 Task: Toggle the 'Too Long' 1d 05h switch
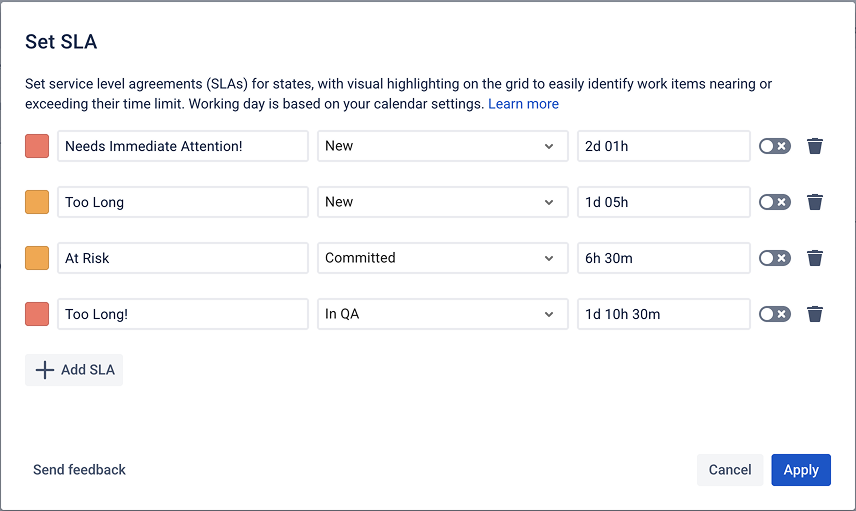[x=774, y=202]
